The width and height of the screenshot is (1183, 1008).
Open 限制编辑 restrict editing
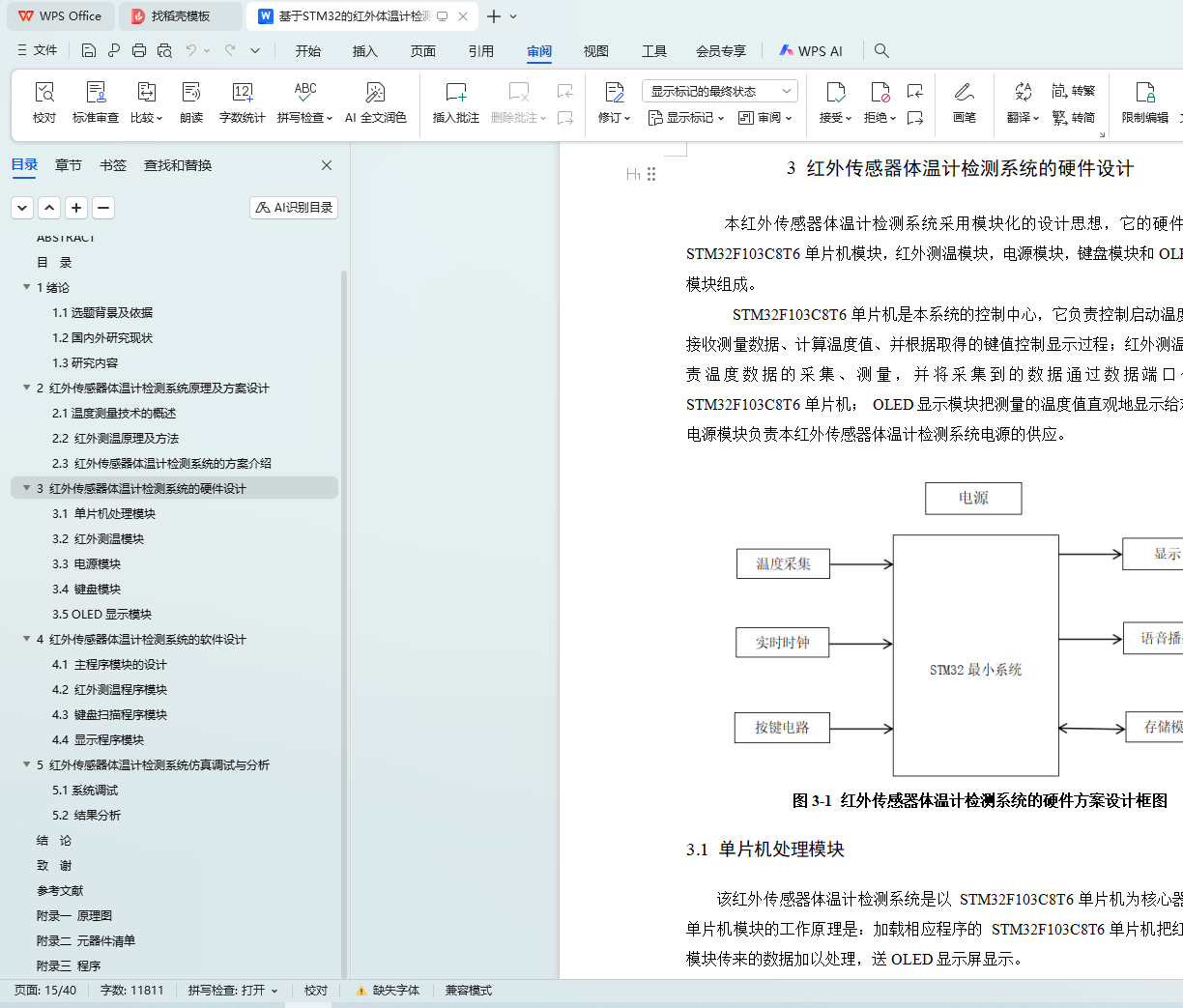[x=1145, y=102]
